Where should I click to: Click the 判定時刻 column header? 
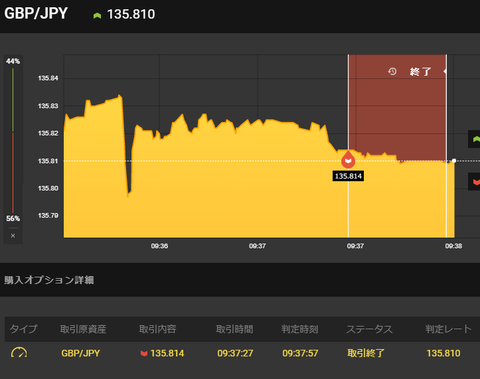coord(300,329)
